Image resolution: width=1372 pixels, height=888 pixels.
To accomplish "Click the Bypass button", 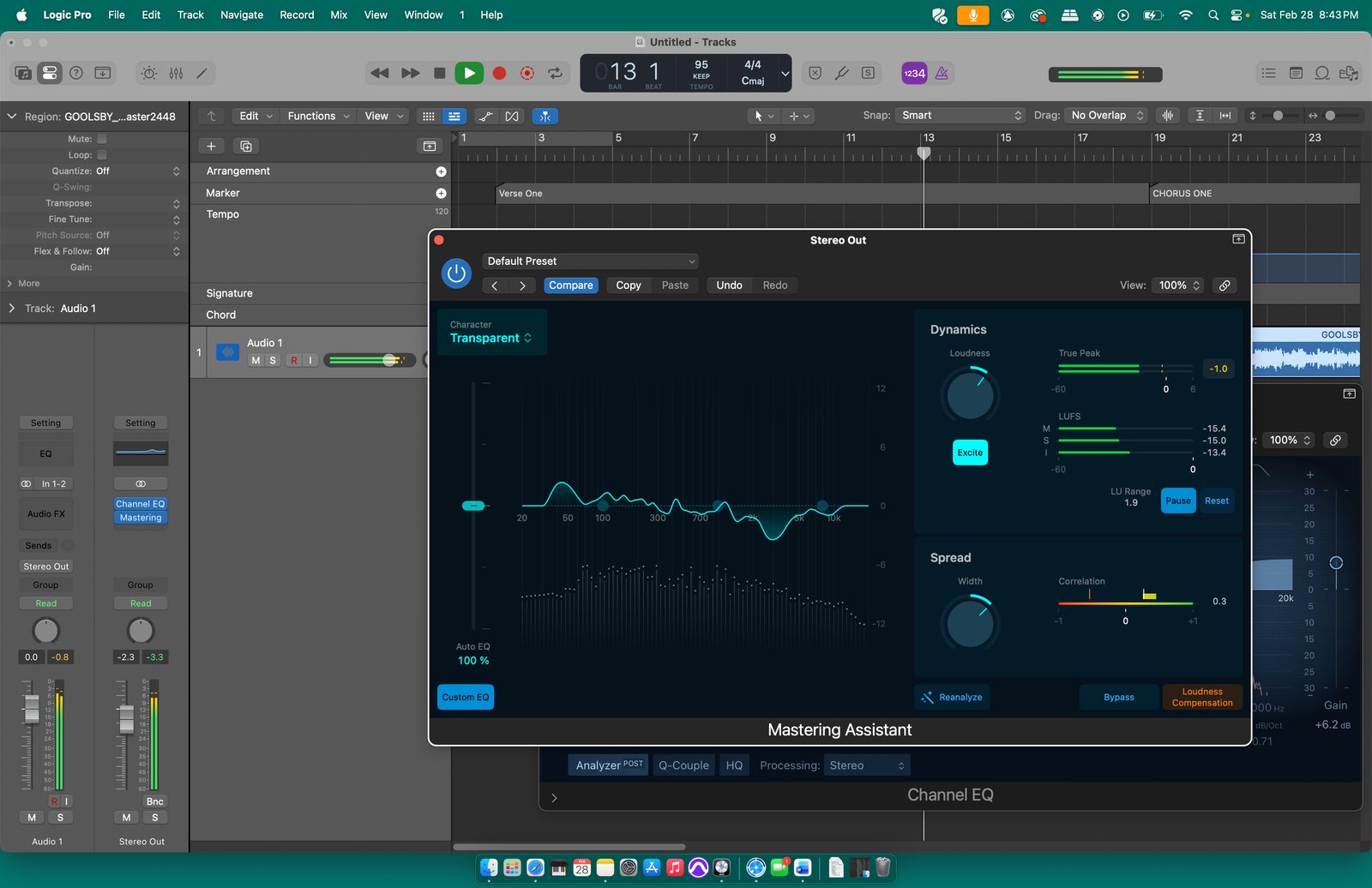I will tap(1118, 698).
